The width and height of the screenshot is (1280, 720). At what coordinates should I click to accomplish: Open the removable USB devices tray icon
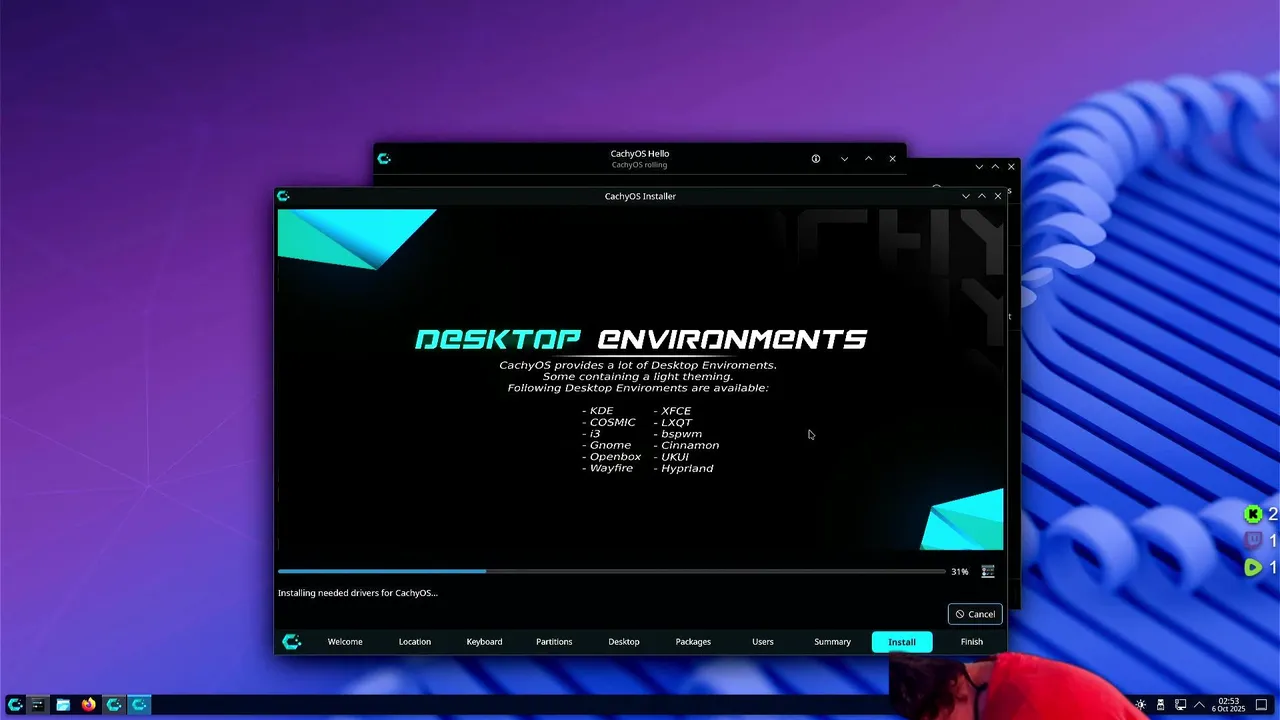[x=1161, y=705]
